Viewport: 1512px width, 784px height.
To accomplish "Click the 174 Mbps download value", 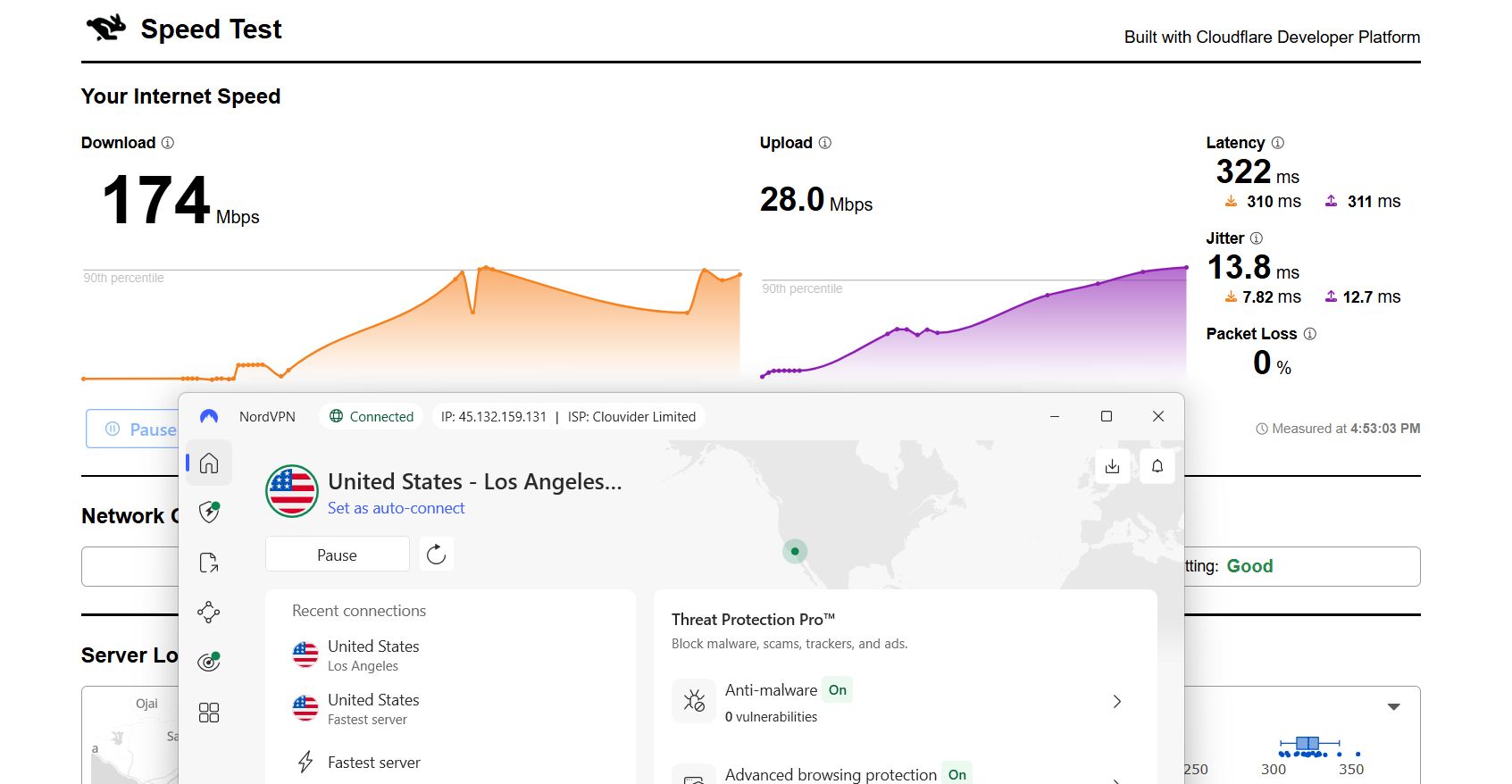I will pos(180,200).
